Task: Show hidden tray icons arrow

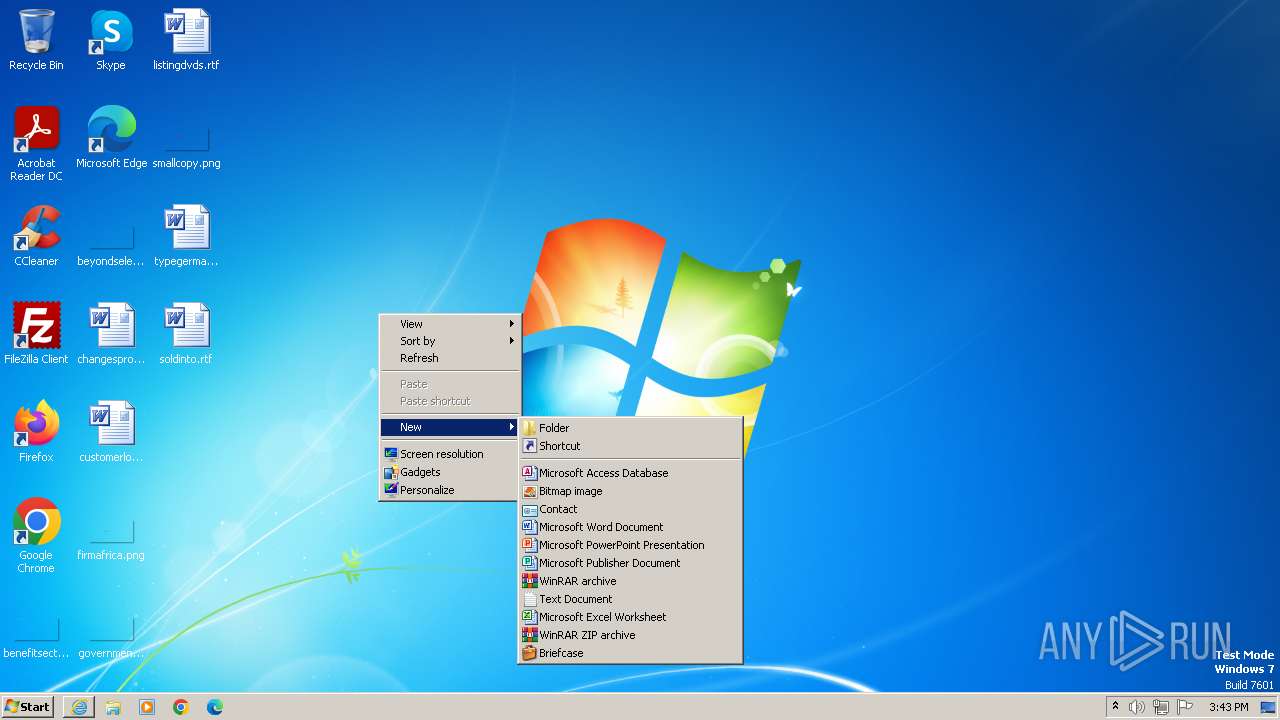Action: coord(1115,707)
